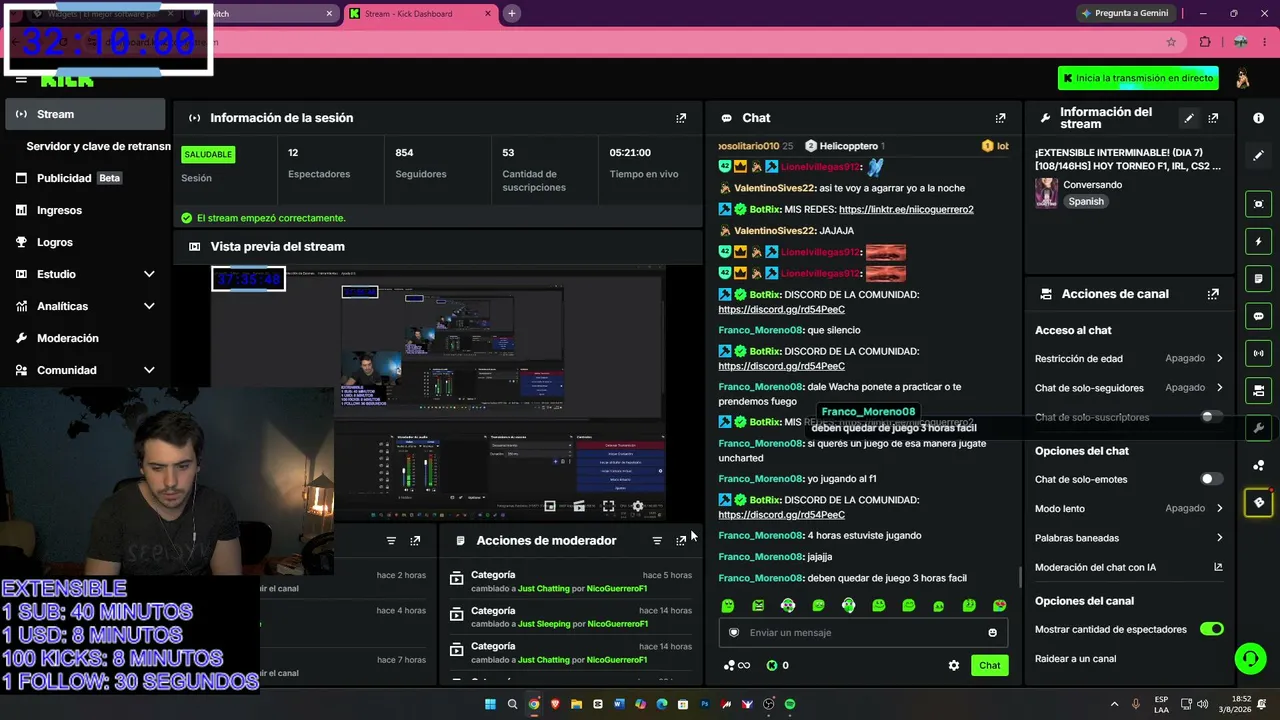
Task: Click the Windows Start button
Action: click(490, 704)
